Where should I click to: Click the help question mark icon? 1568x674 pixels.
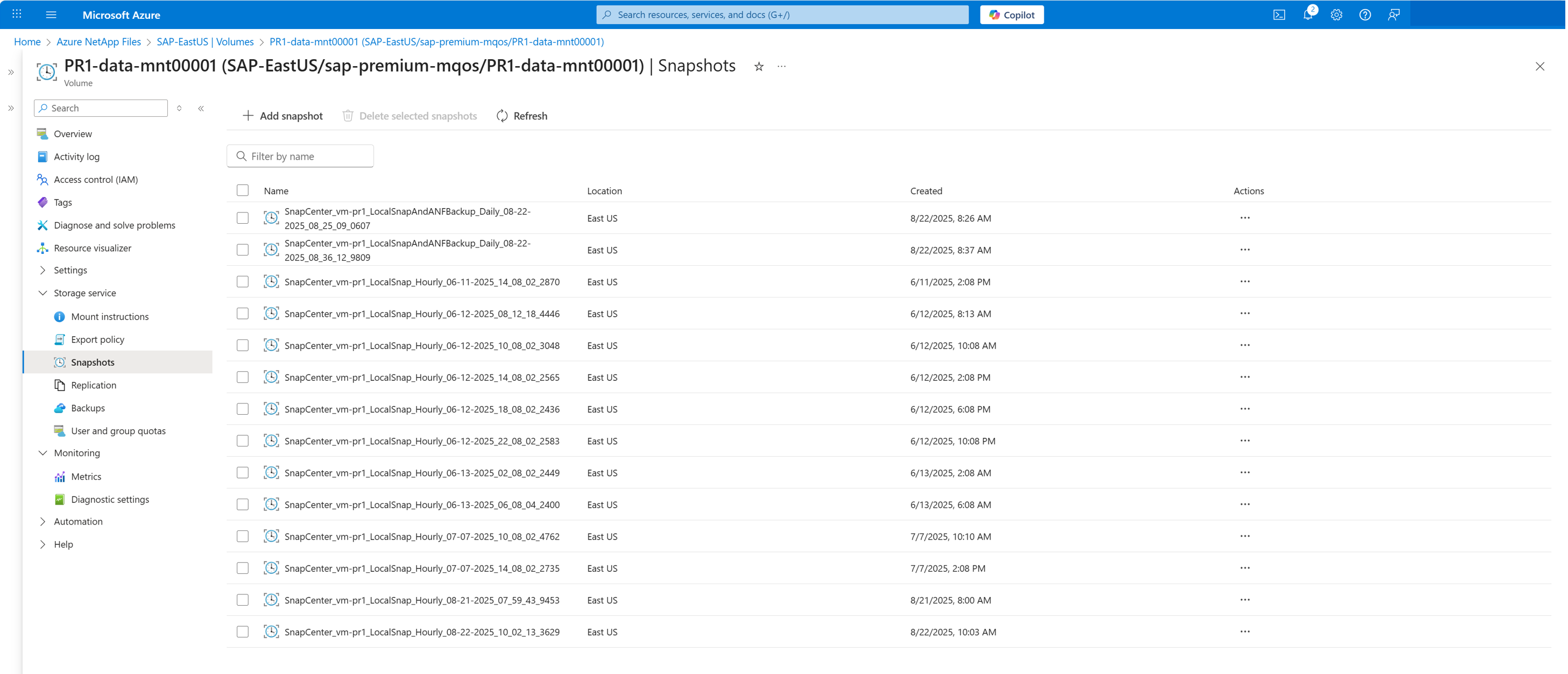[1365, 15]
